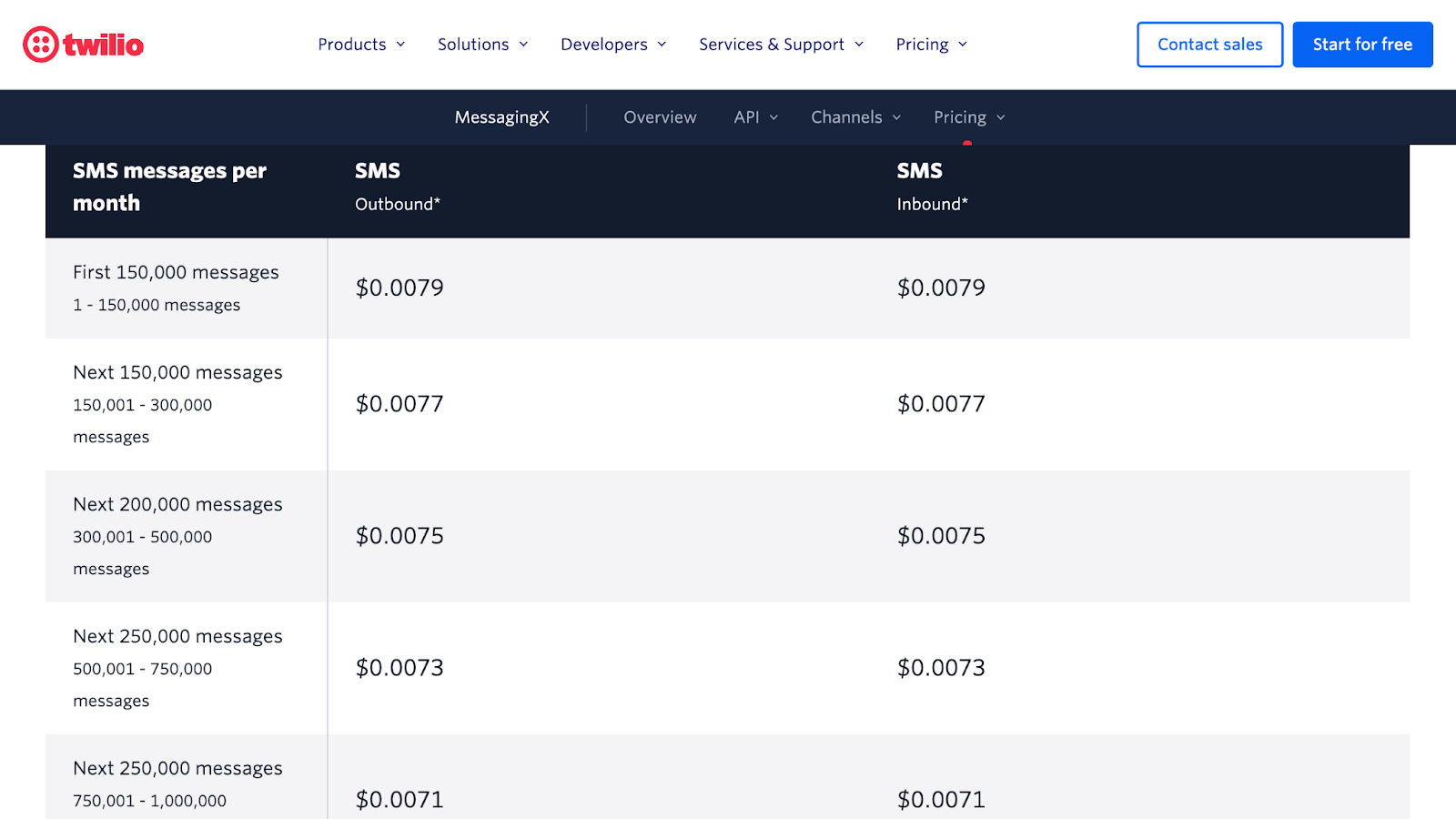Expand the API chevron arrow
1456x819 pixels.
pos(773,117)
